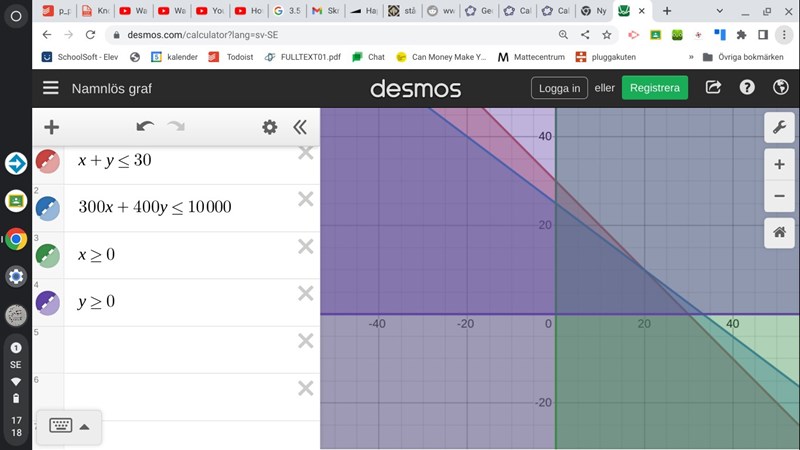Reset graph to default home view
This screenshot has width=800, height=450.
tap(779, 233)
